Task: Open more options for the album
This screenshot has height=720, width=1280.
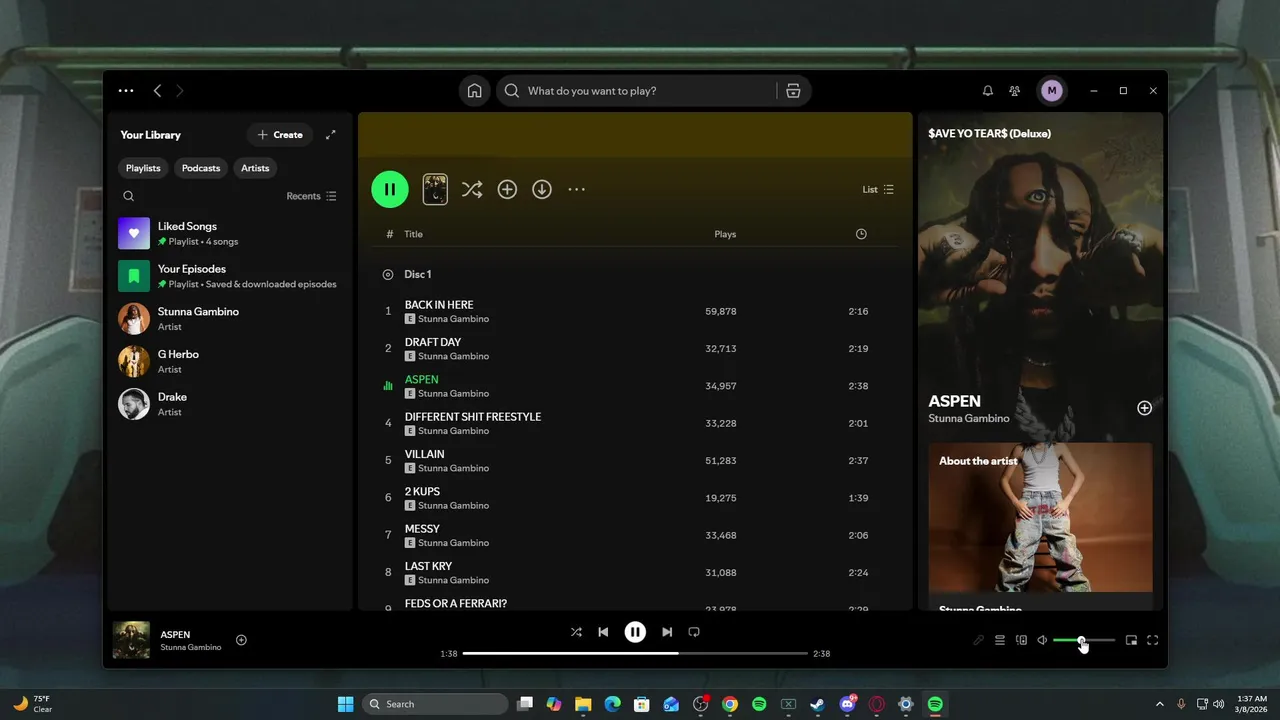Action: click(577, 189)
